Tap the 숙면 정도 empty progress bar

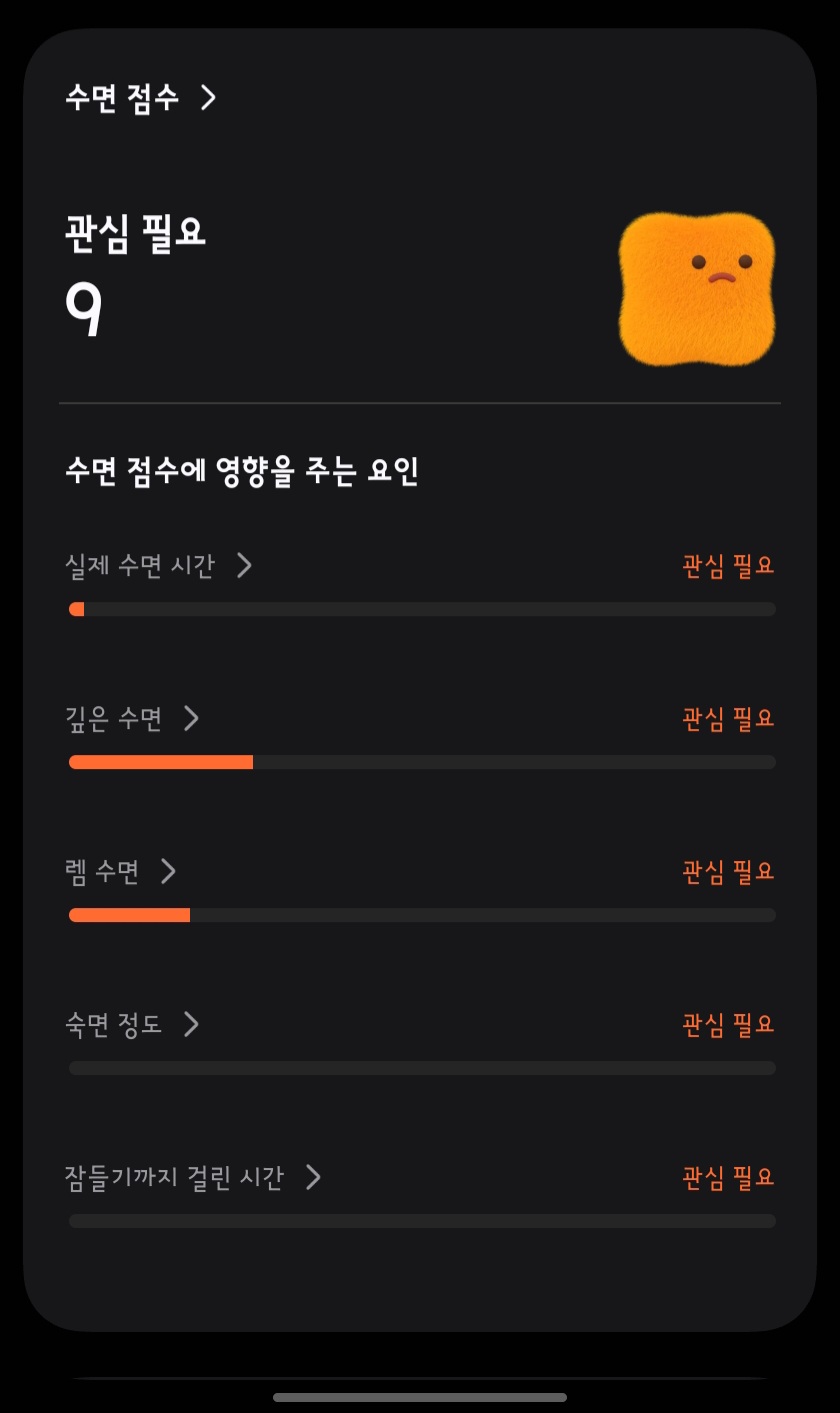[x=422, y=1068]
